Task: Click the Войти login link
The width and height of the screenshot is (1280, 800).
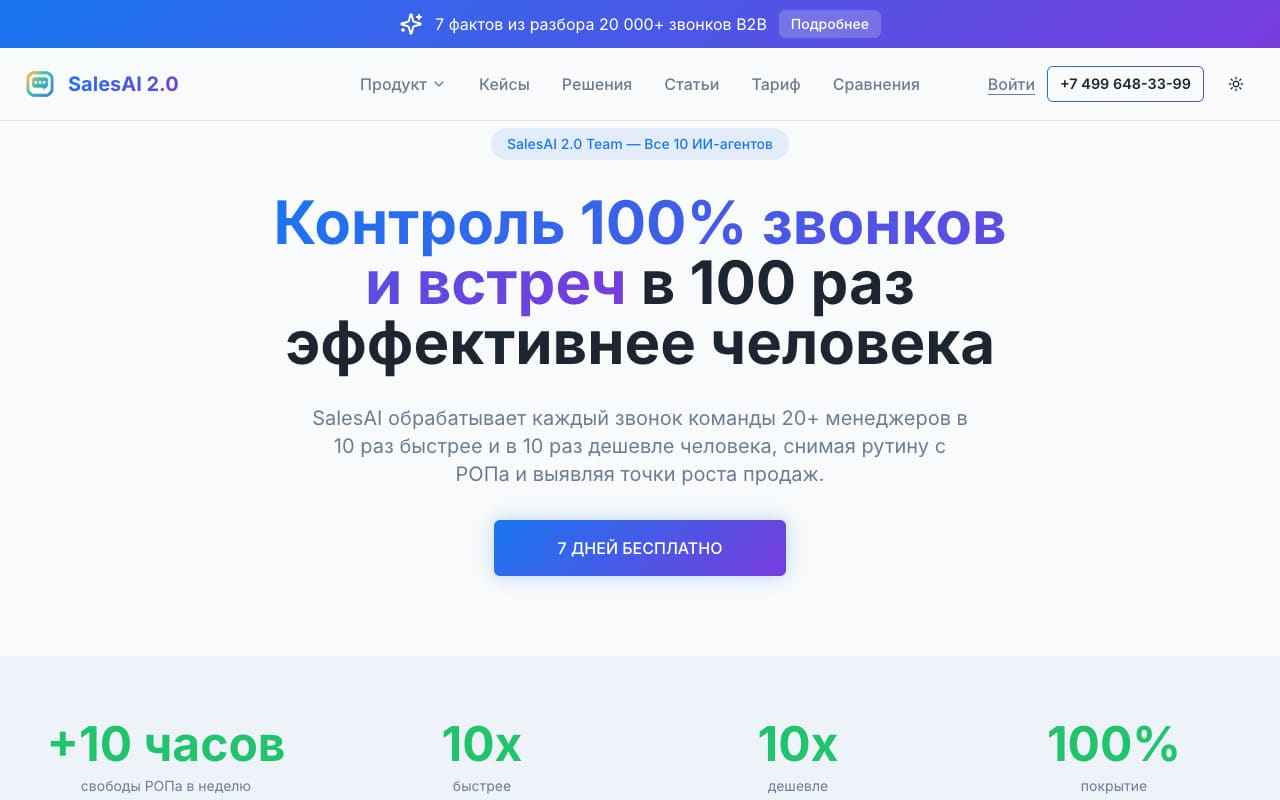Action: tap(1011, 85)
